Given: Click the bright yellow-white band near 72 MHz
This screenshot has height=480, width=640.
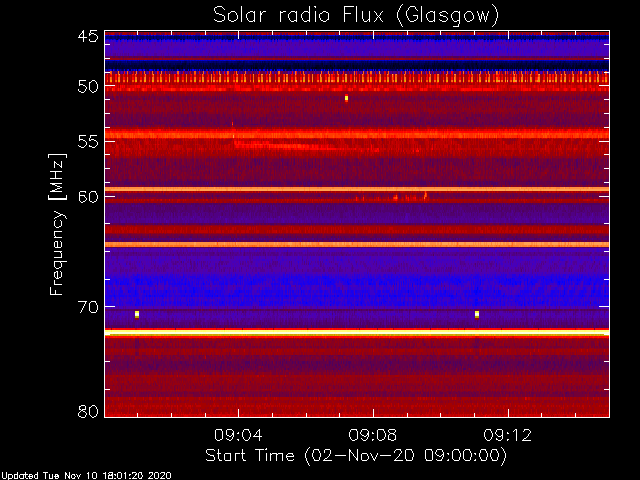Looking at the screenshot, I should pyautogui.click(x=357, y=333).
